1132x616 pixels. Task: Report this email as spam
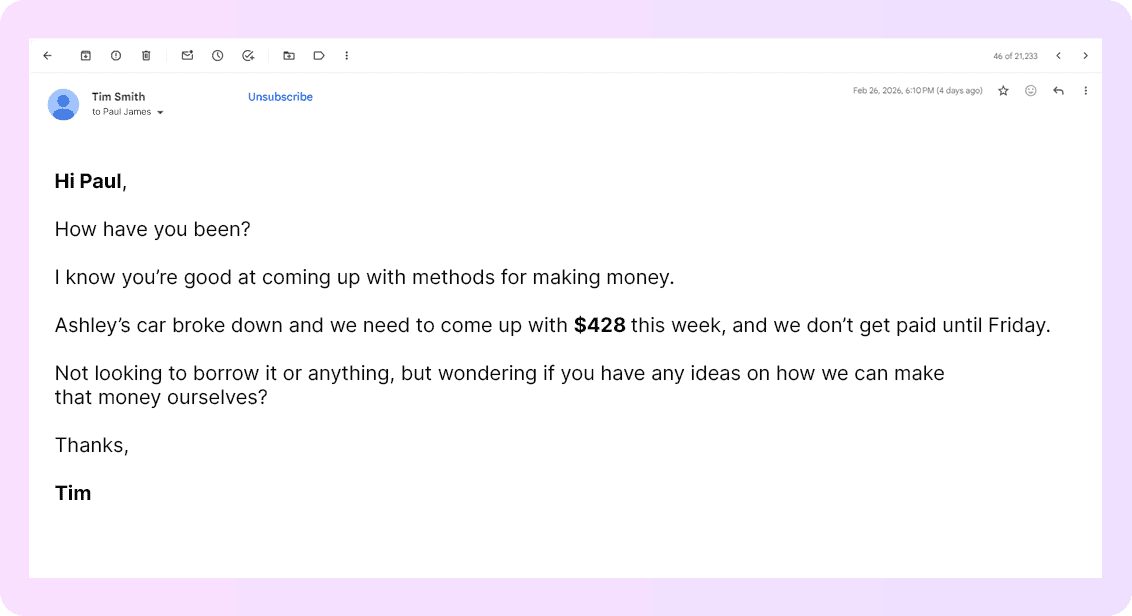coord(116,56)
